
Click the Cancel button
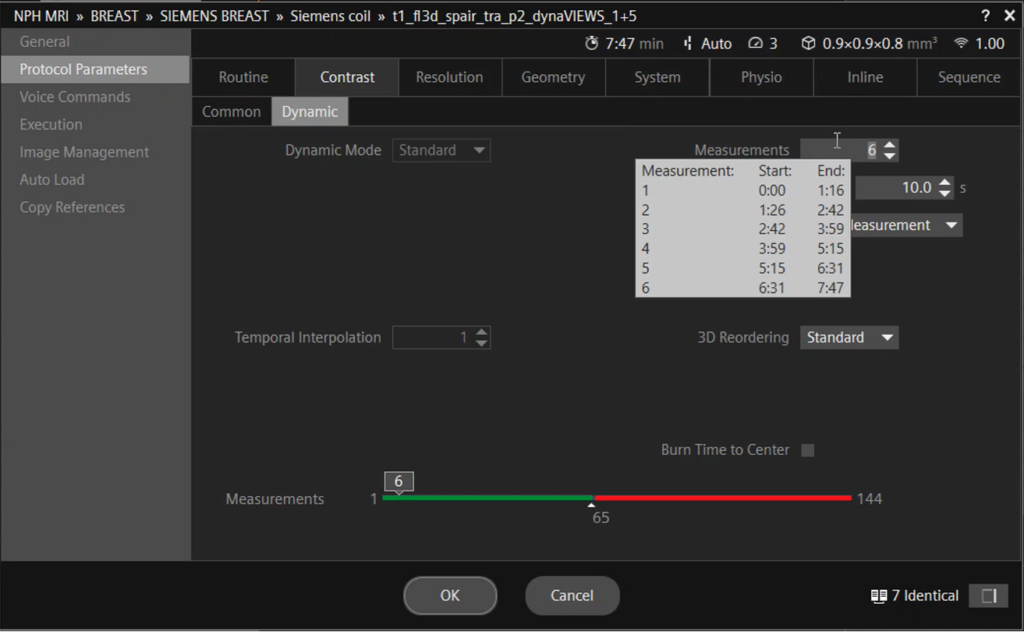(572, 596)
